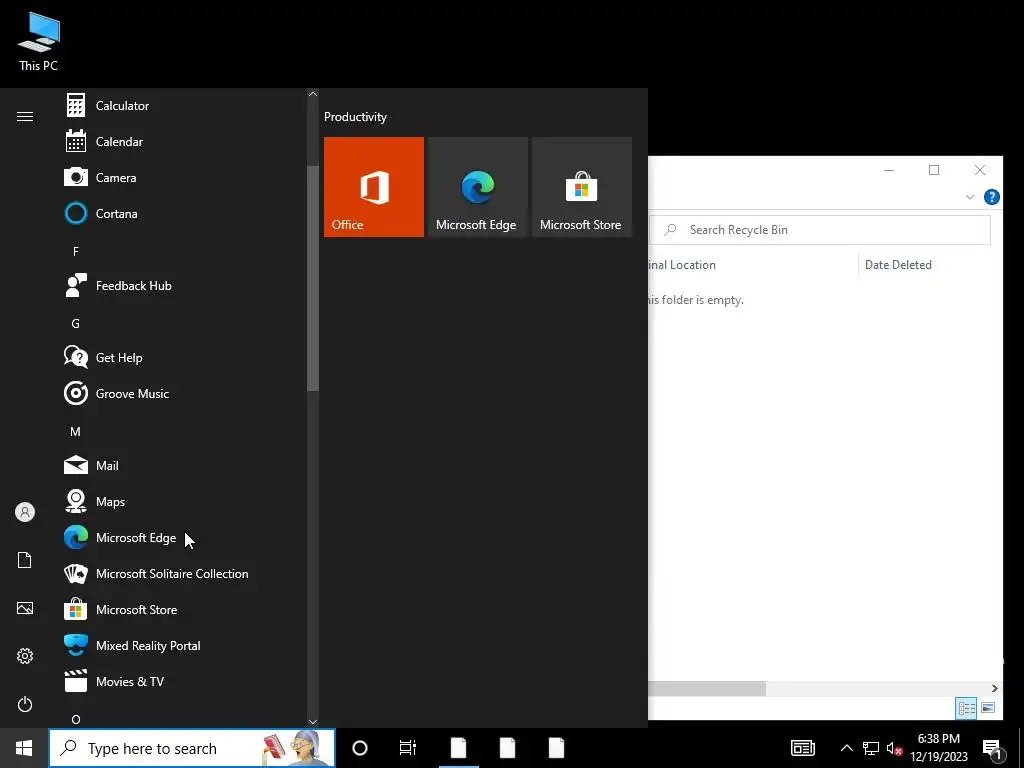Open Task View on the taskbar
Image resolution: width=1024 pixels, height=768 pixels.
[408, 748]
